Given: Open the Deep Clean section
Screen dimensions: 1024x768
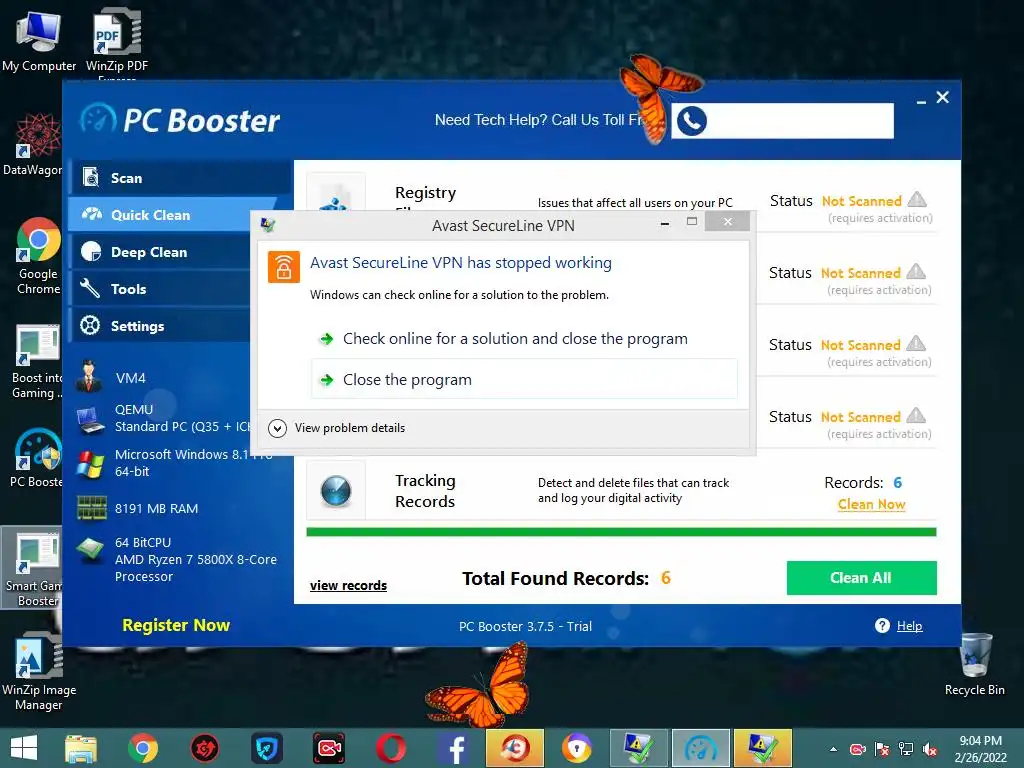Looking at the screenshot, I should click(161, 252).
